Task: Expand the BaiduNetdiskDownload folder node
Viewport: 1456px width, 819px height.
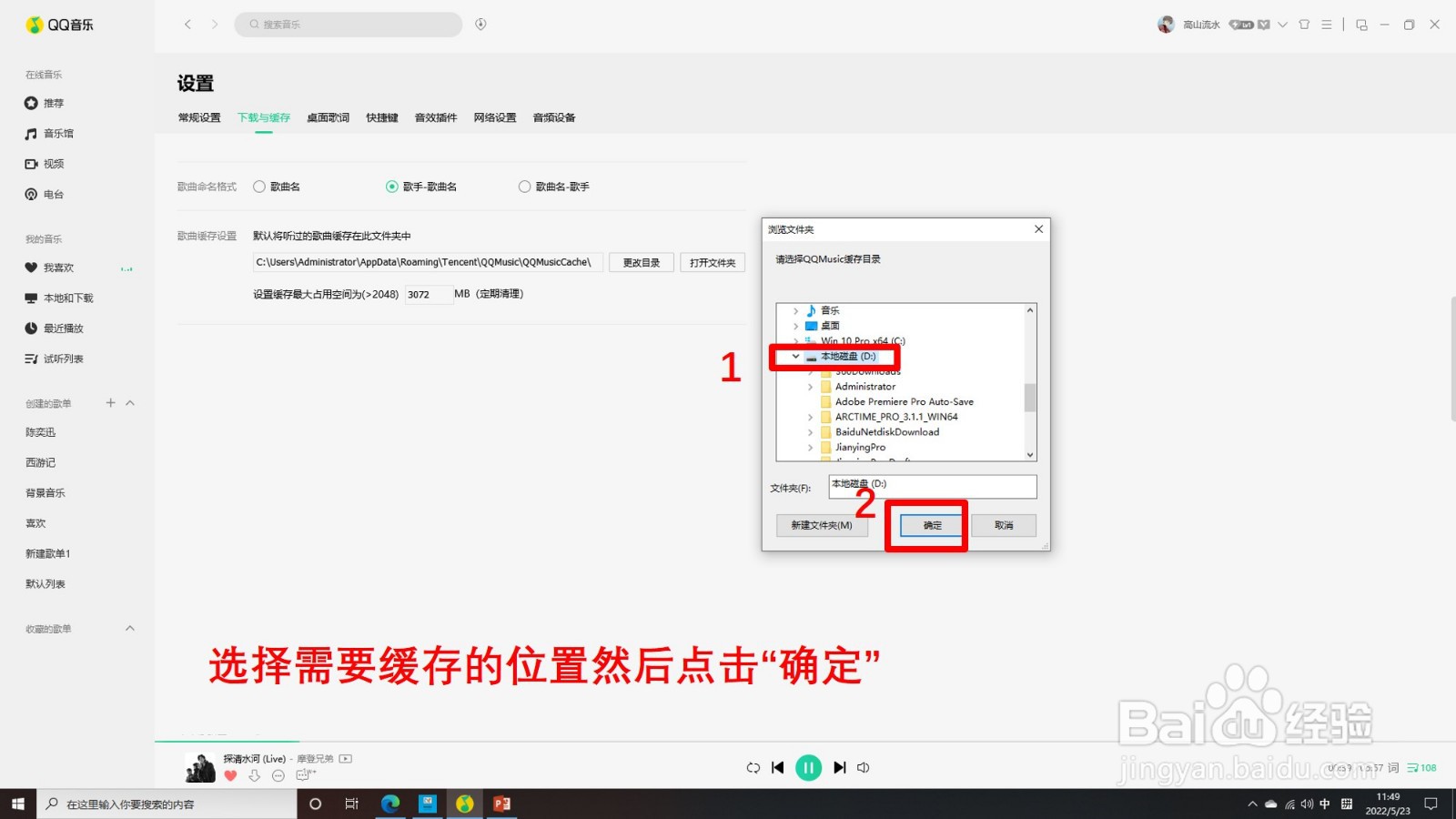Action: [810, 432]
